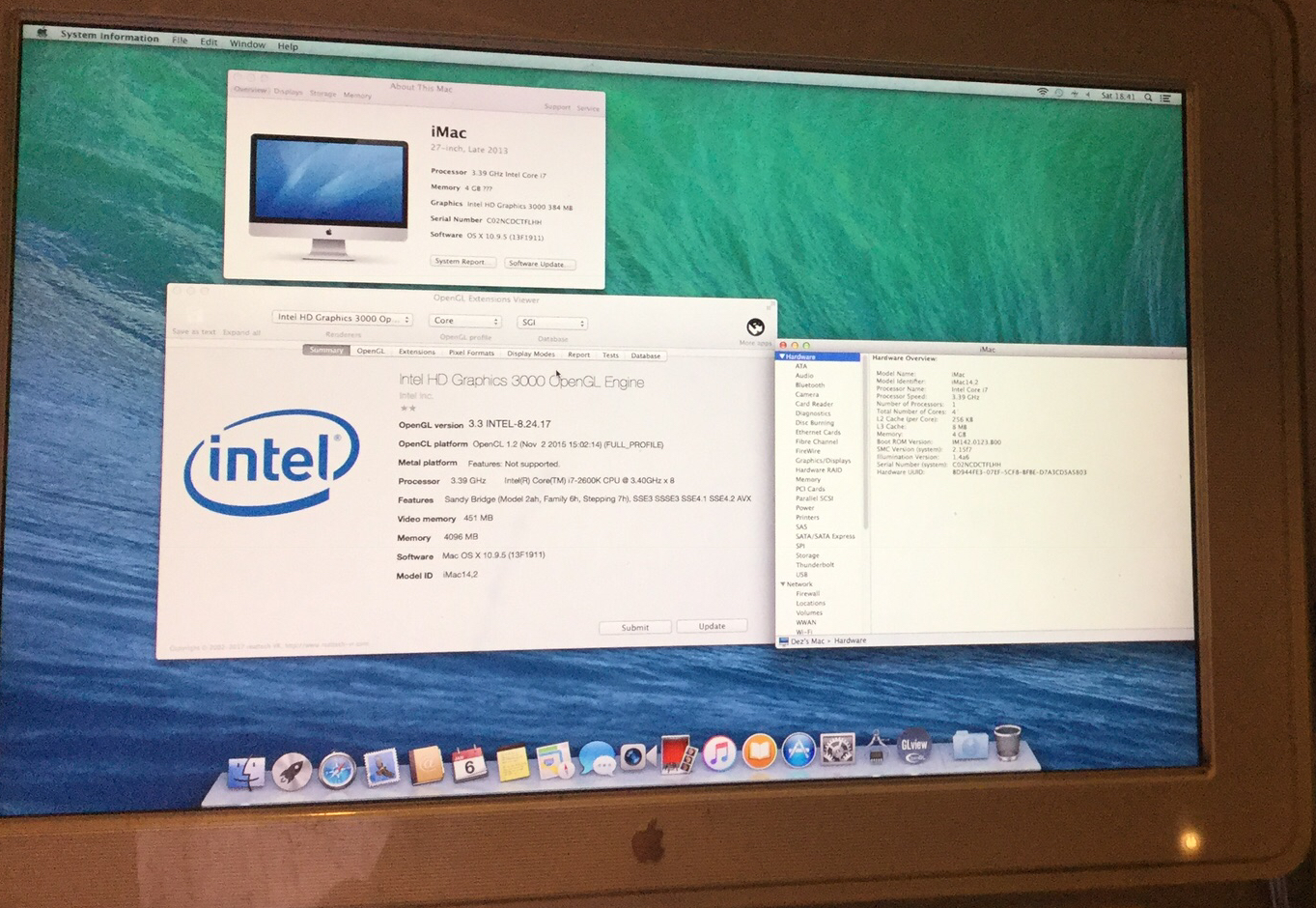The height and width of the screenshot is (908, 1316).
Task: Select USB in hardware list
Action: (800, 575)
